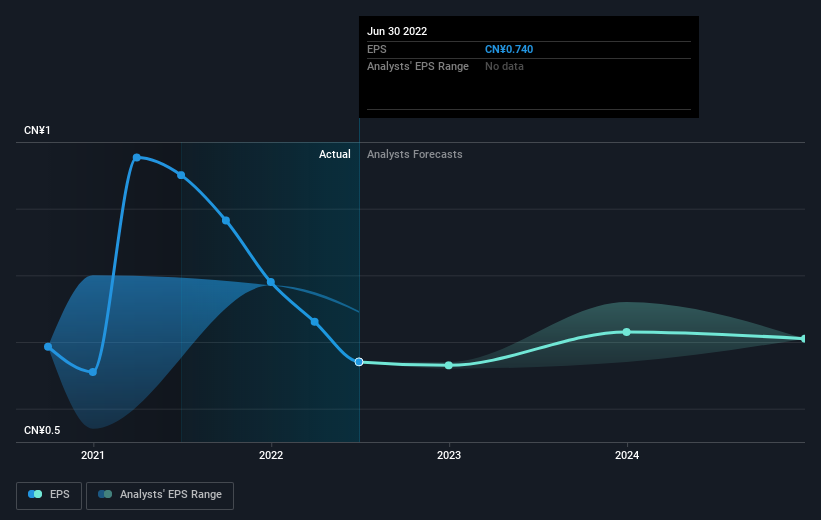Select the EPS data point at 2022
Viewport: 821px width, 520px height.
pos(271,282)
